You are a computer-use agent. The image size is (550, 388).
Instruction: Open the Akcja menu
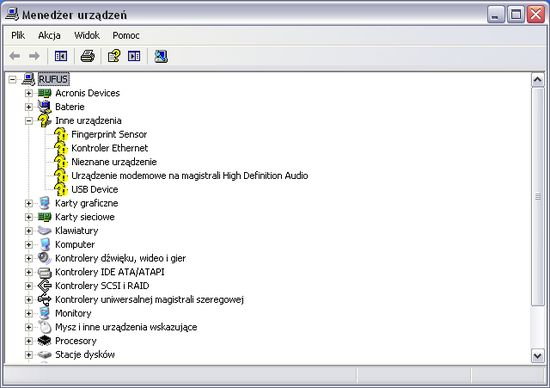pyautogui.click(x=49, y=35)
